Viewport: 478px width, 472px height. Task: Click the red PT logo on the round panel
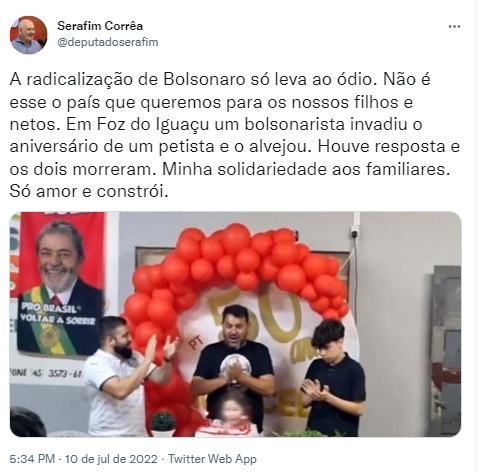(x=196, y=343)
